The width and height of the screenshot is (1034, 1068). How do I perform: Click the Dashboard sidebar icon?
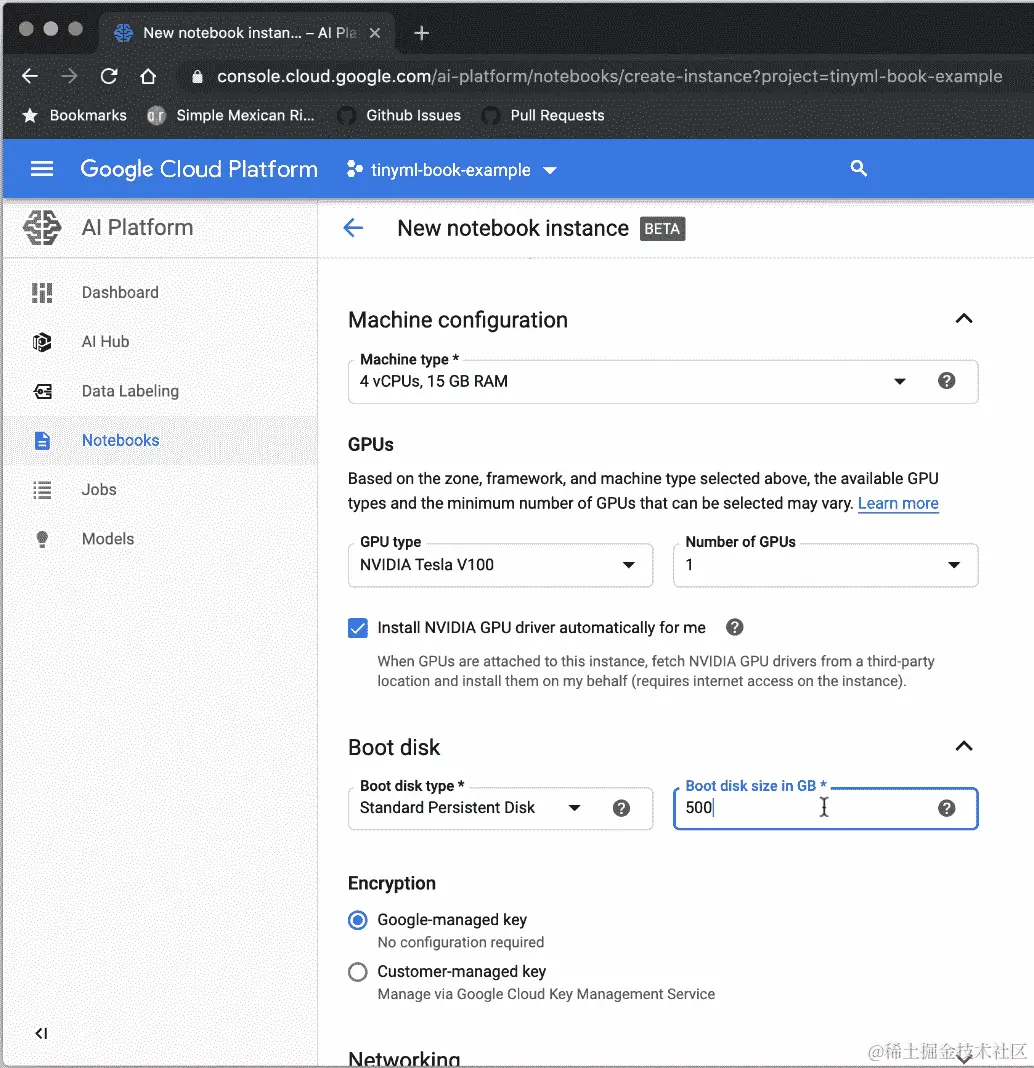pos(42,292)
